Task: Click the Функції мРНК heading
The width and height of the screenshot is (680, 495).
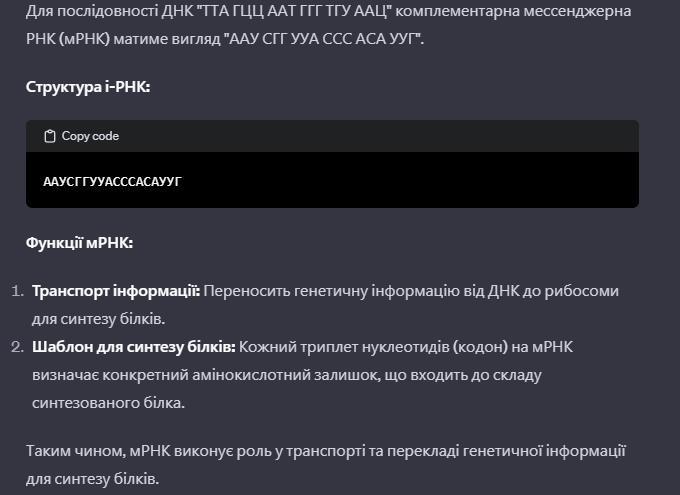Action: pos(79,243)
